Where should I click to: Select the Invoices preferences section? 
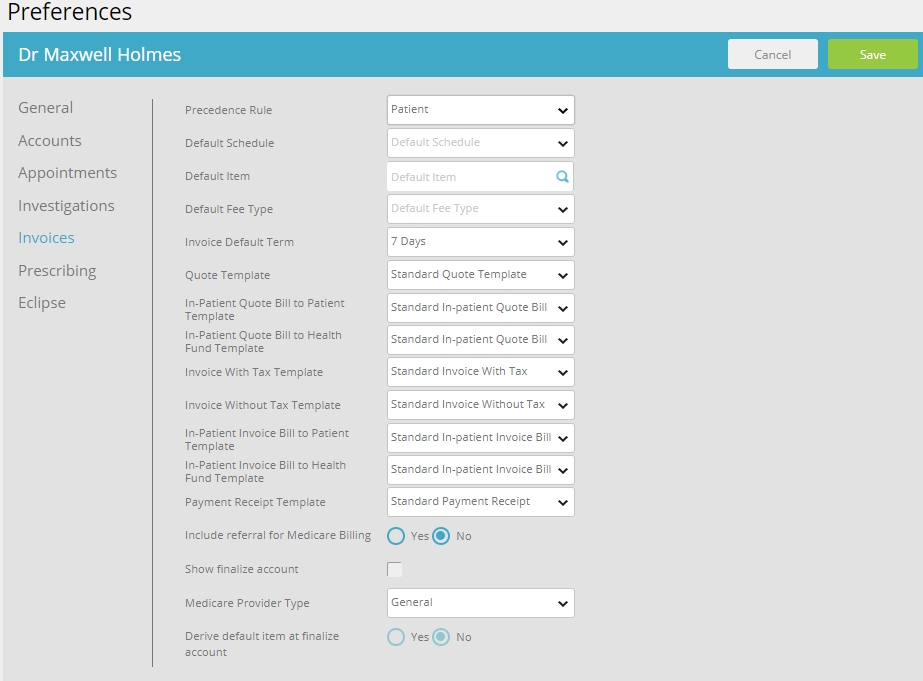click(46, 238)
